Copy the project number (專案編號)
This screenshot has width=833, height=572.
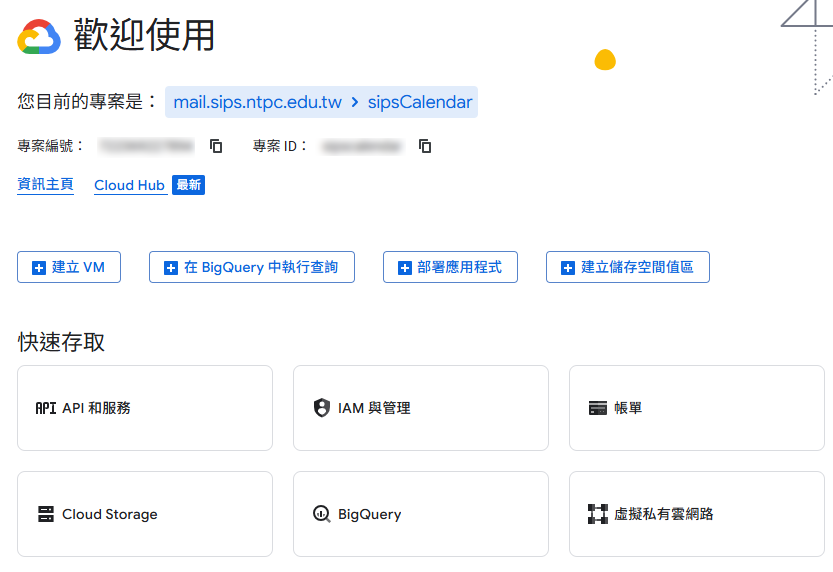[216, 146]
